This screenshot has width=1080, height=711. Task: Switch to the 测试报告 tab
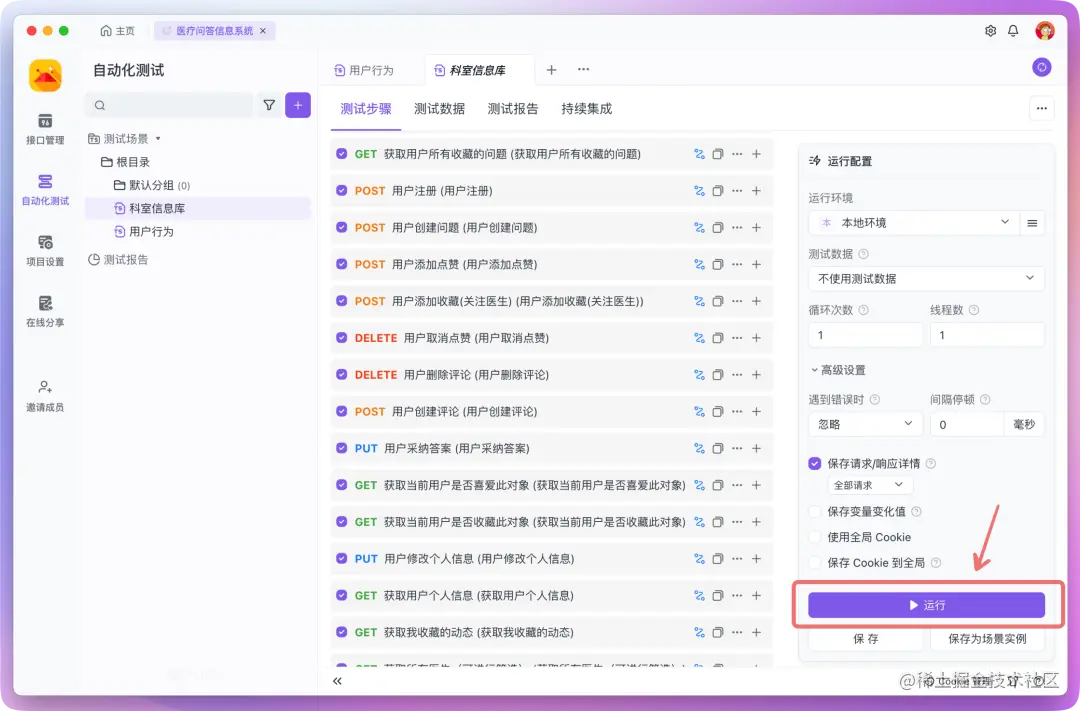tap(513, 110)
